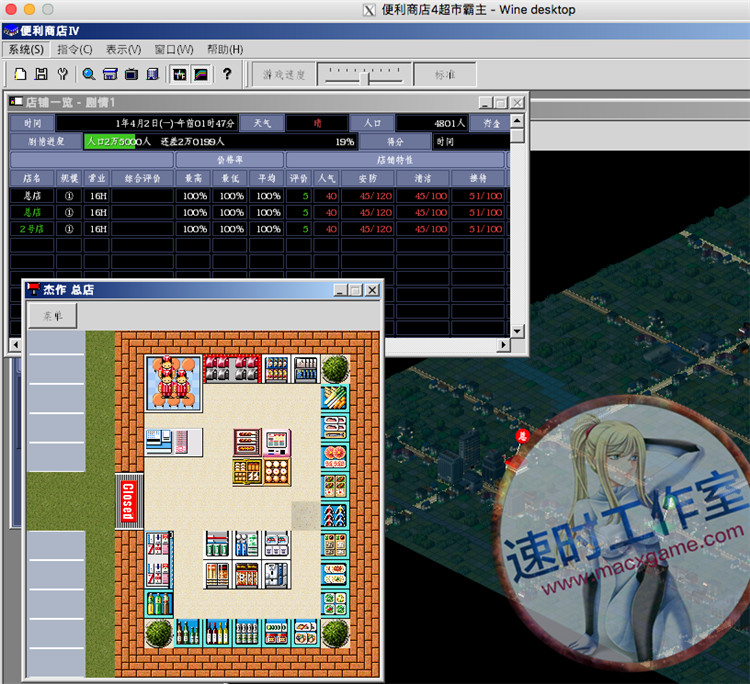Click the Save floppy disk icon
Screen dimensions: 750x684
(41, 74)
